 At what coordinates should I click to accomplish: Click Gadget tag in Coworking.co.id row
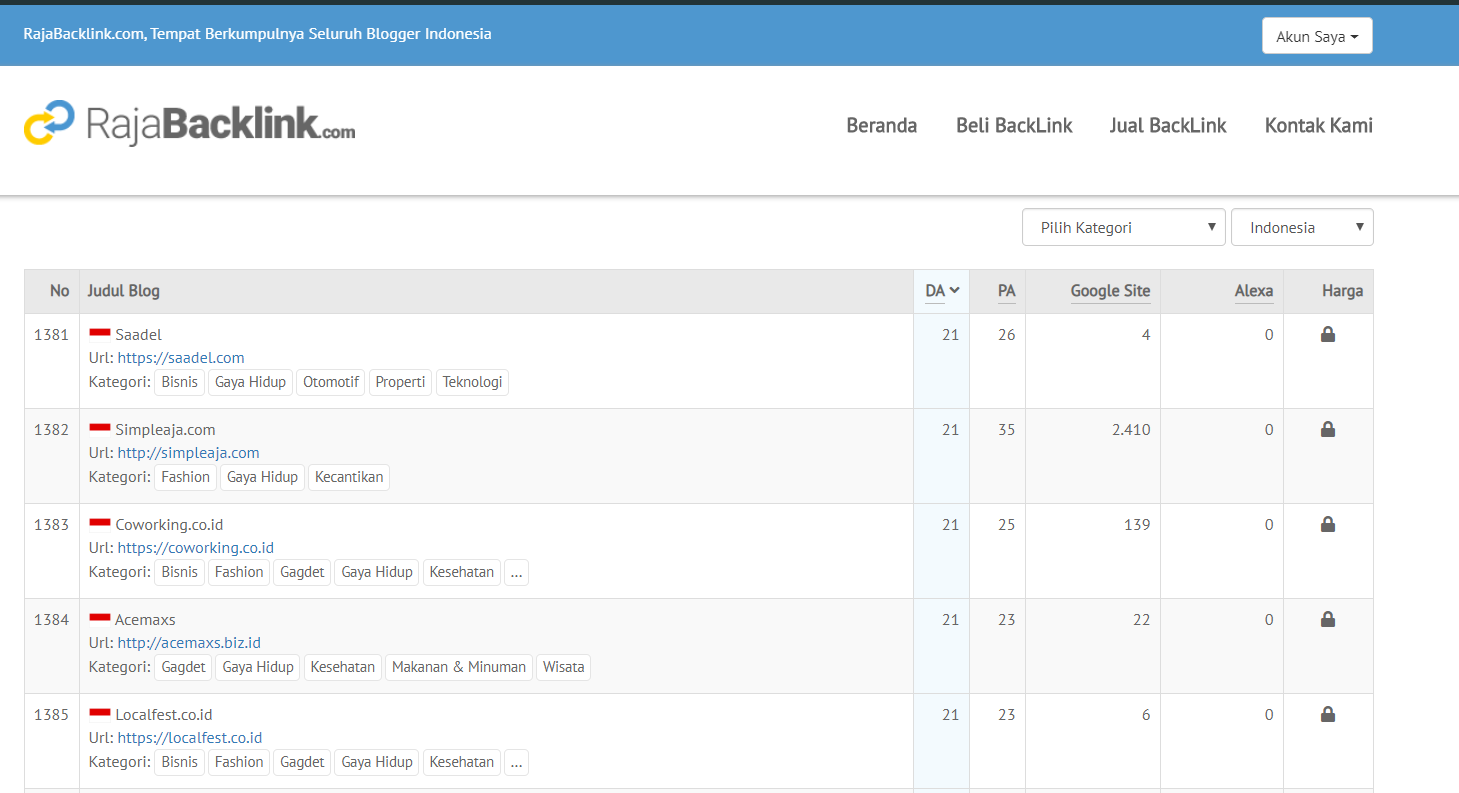(x=302, y=572)
